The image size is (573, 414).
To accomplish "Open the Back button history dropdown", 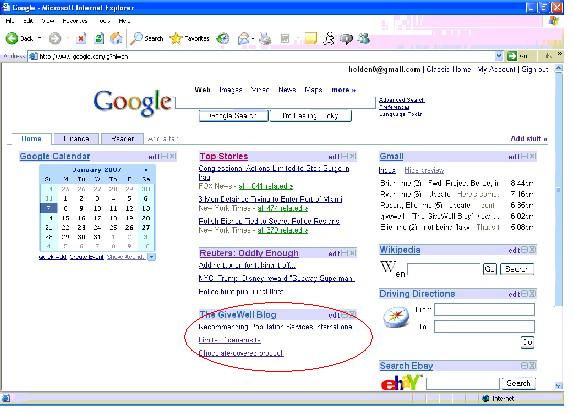I will pos(39,38).
